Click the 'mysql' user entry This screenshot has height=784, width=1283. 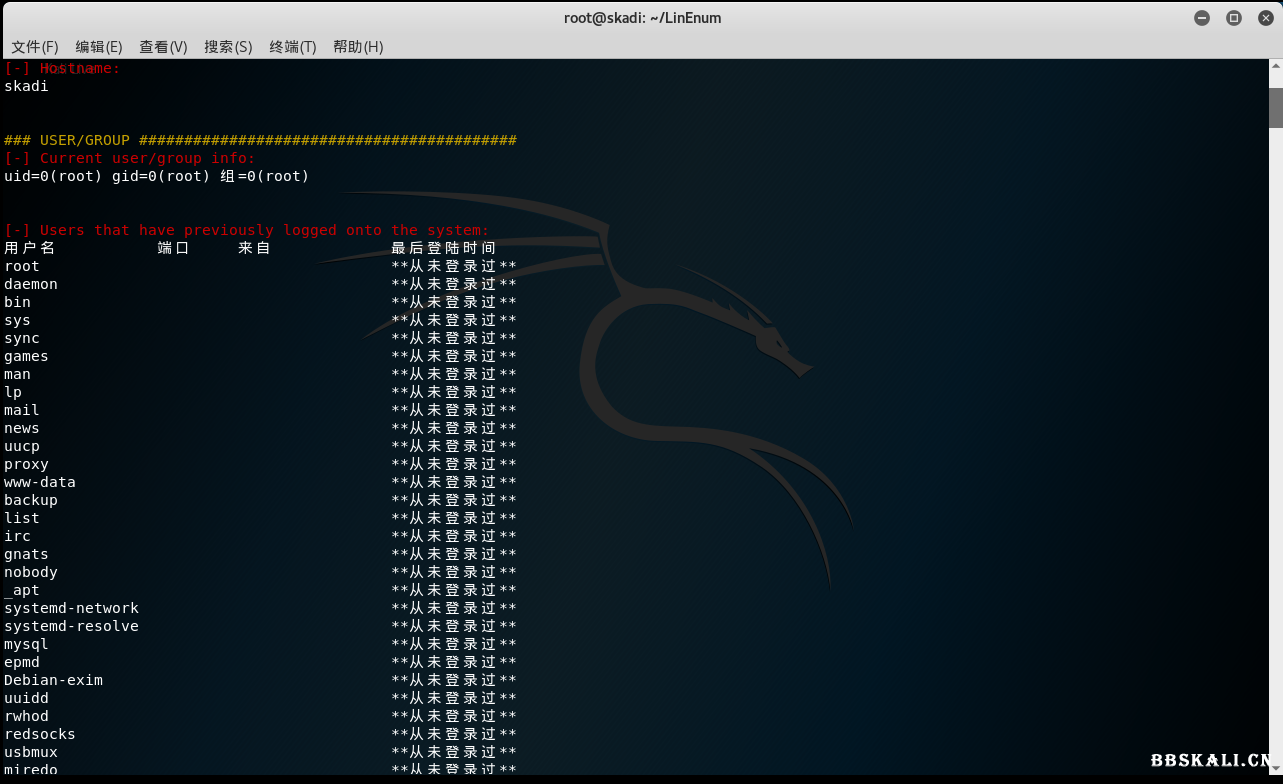point(26,644)
